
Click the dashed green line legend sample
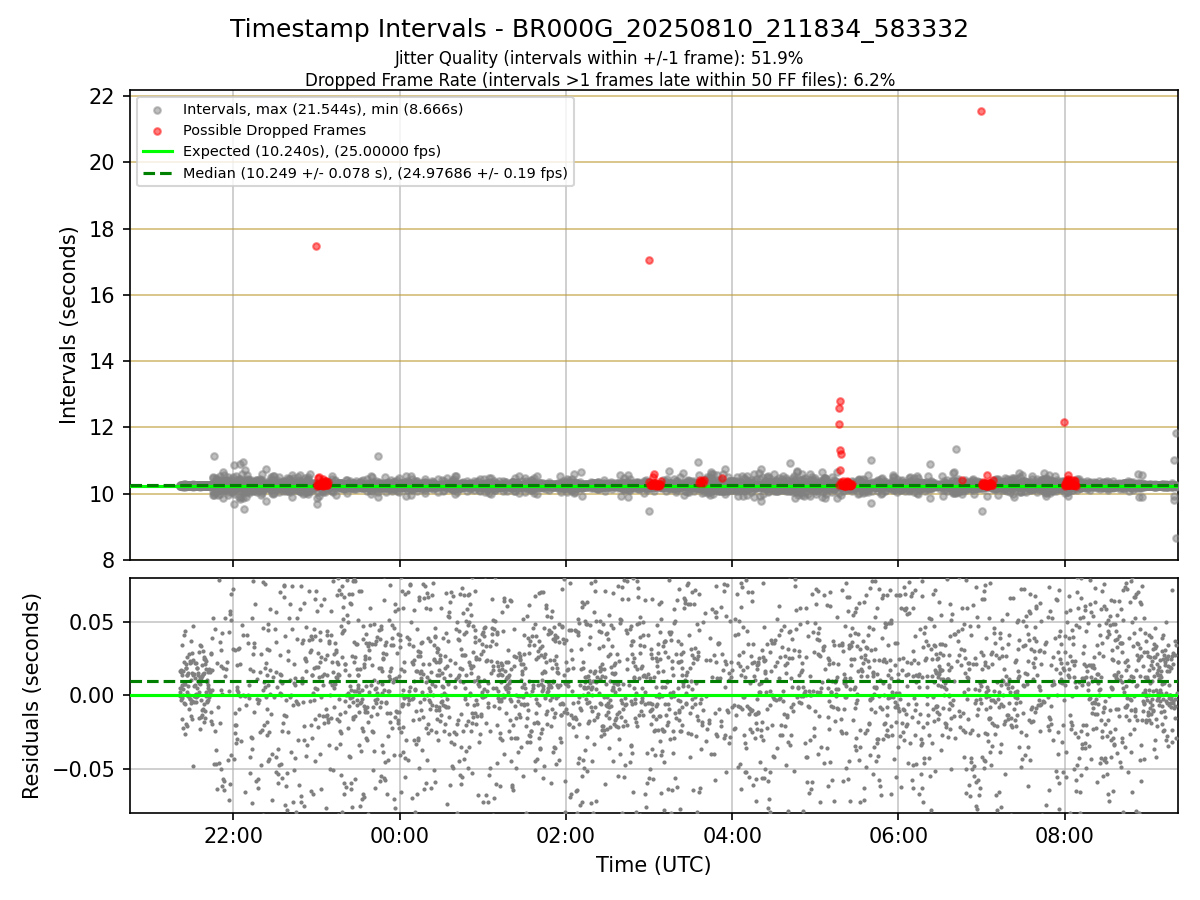pos(157,173)
